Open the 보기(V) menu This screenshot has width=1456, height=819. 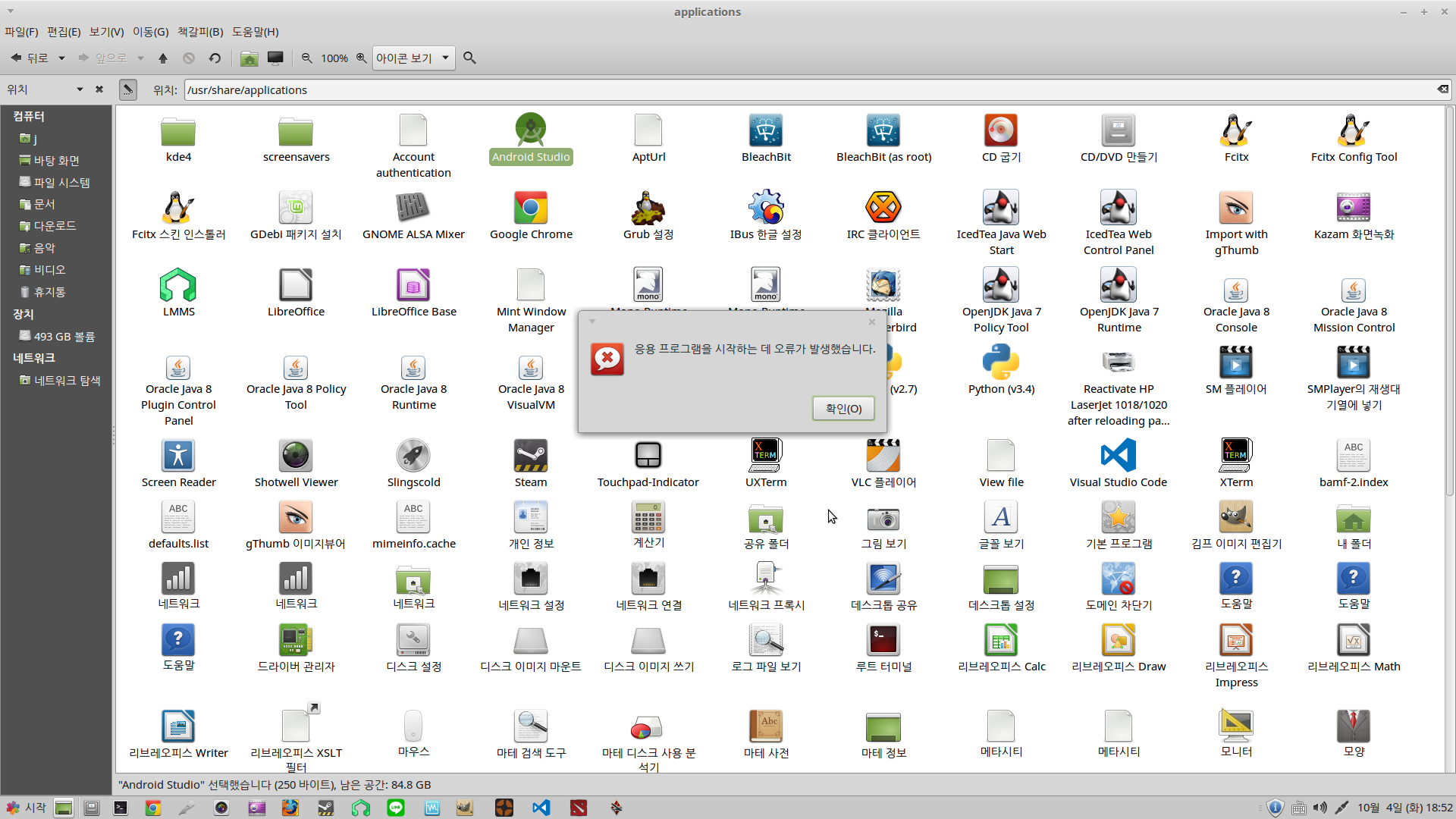coord(106,32)
